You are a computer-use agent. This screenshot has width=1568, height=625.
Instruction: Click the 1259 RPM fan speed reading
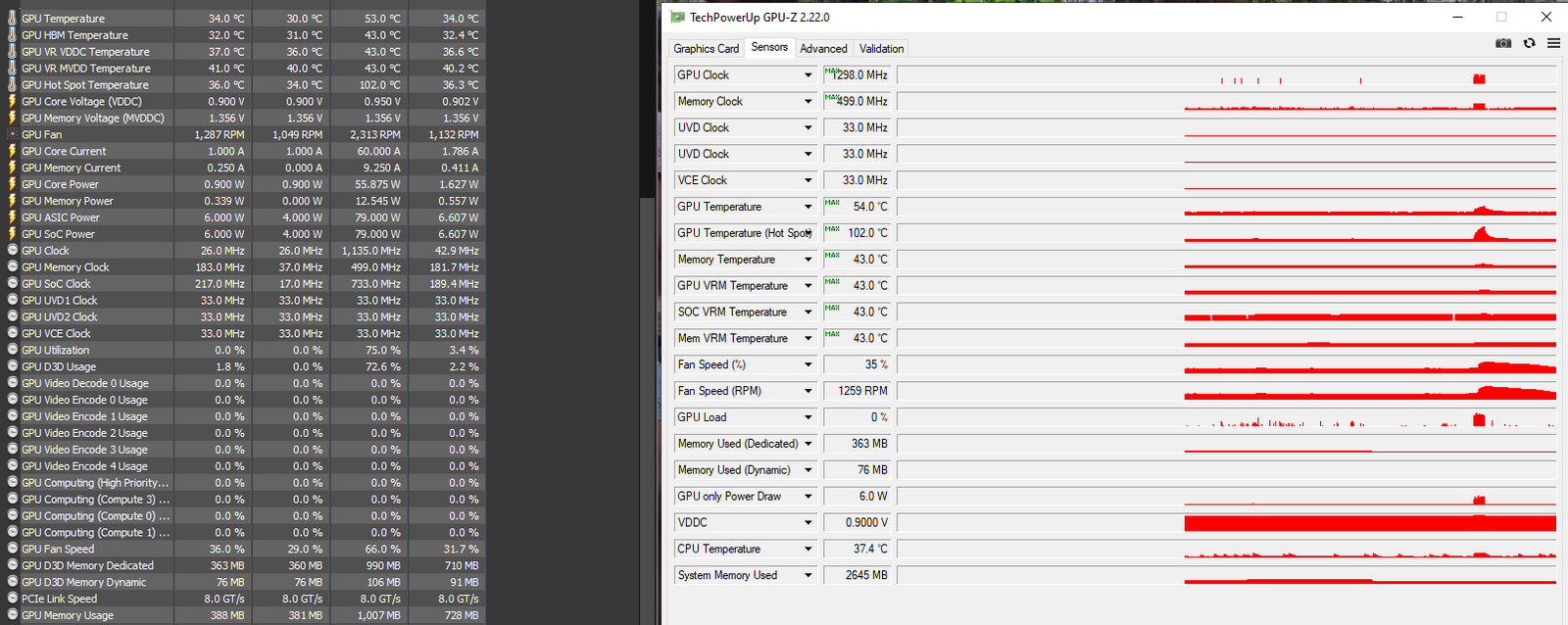857,391
